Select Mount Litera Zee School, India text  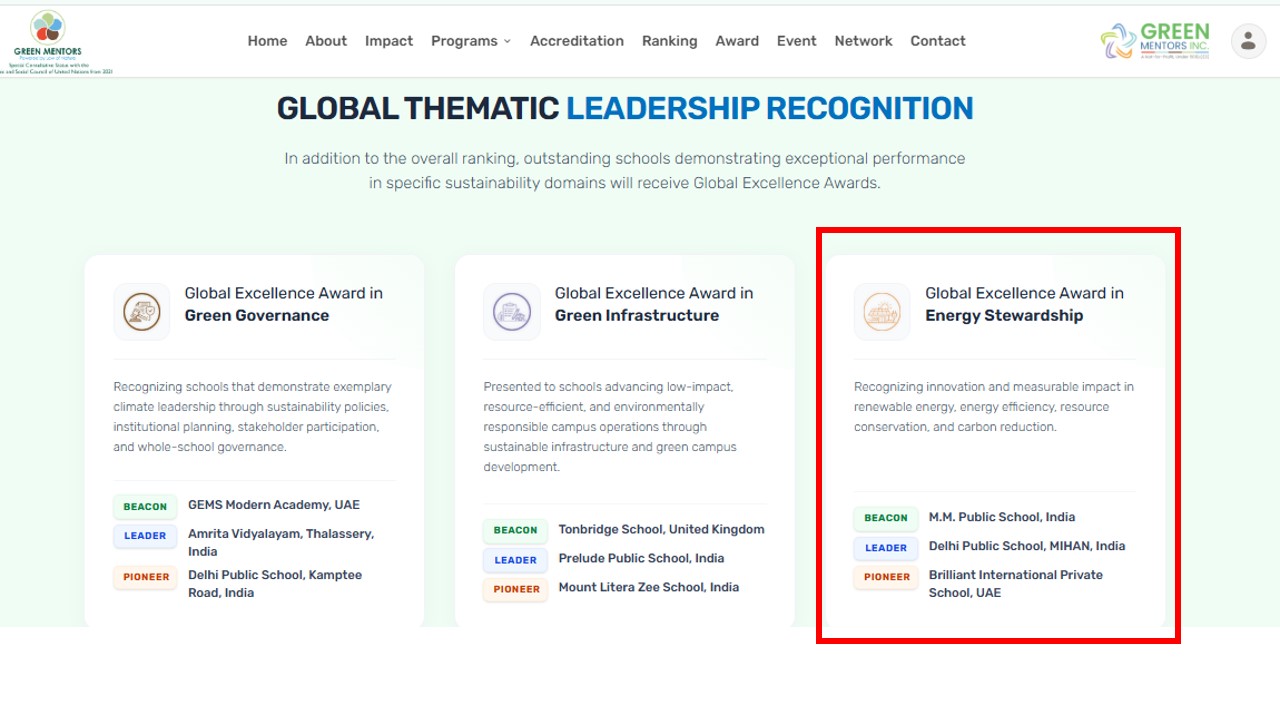649,587
